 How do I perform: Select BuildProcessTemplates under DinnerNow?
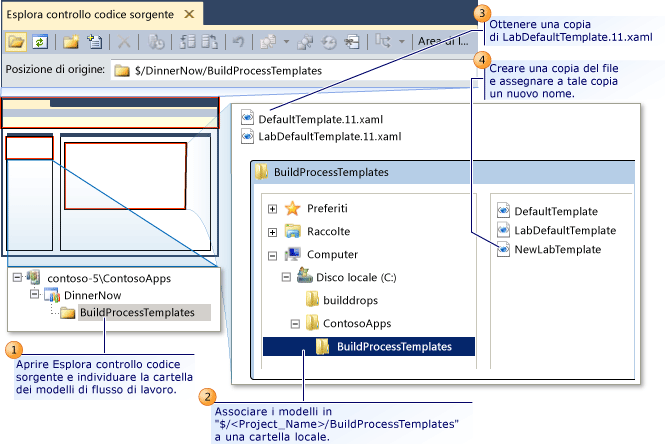(x=137, y=313)
